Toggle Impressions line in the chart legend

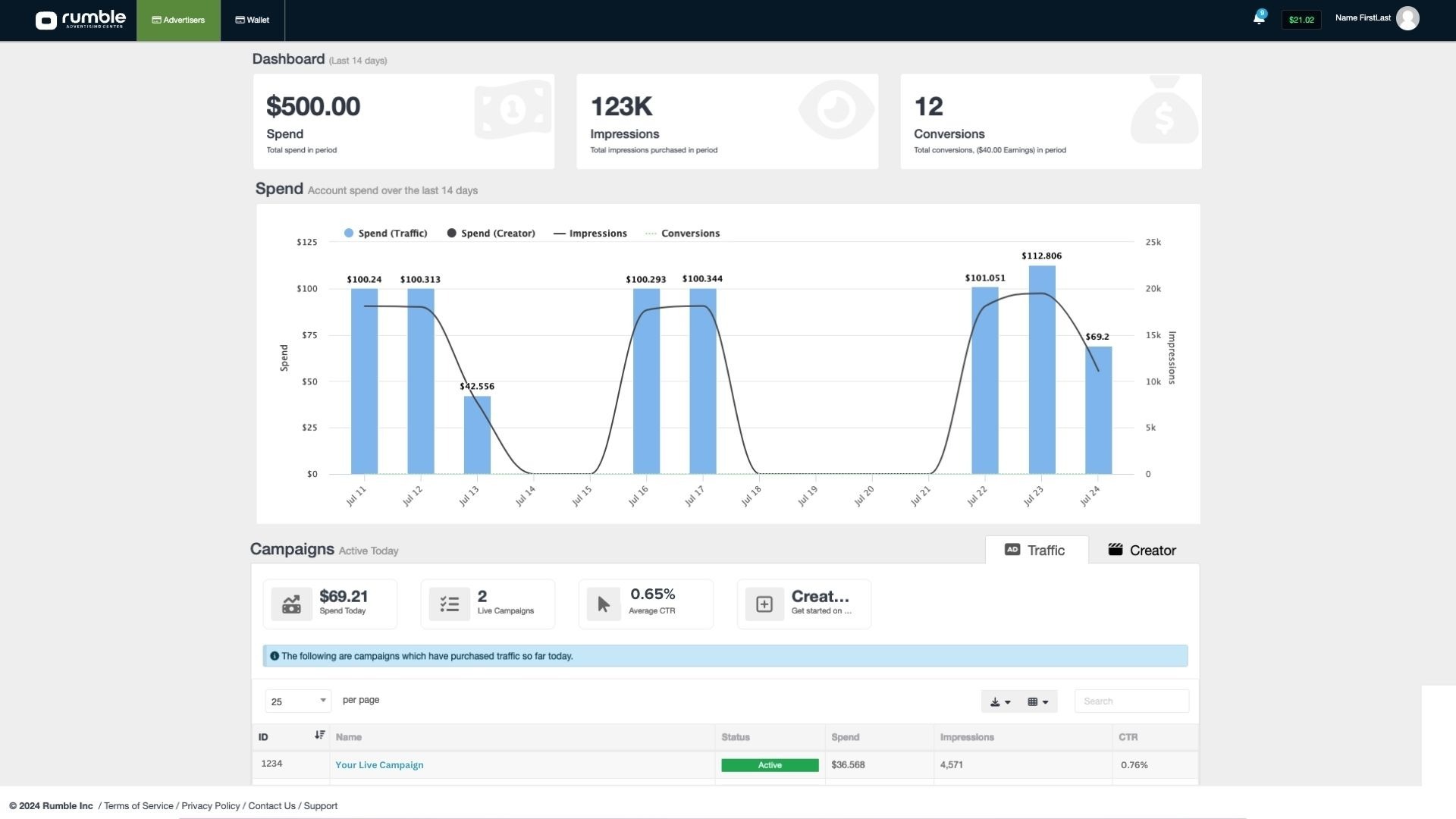(590, 234)
